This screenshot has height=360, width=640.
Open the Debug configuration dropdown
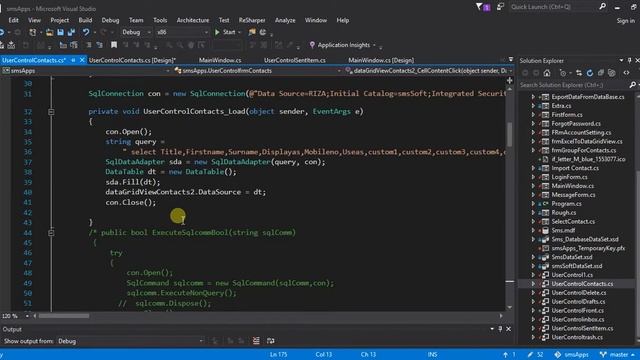pos(136,32)
